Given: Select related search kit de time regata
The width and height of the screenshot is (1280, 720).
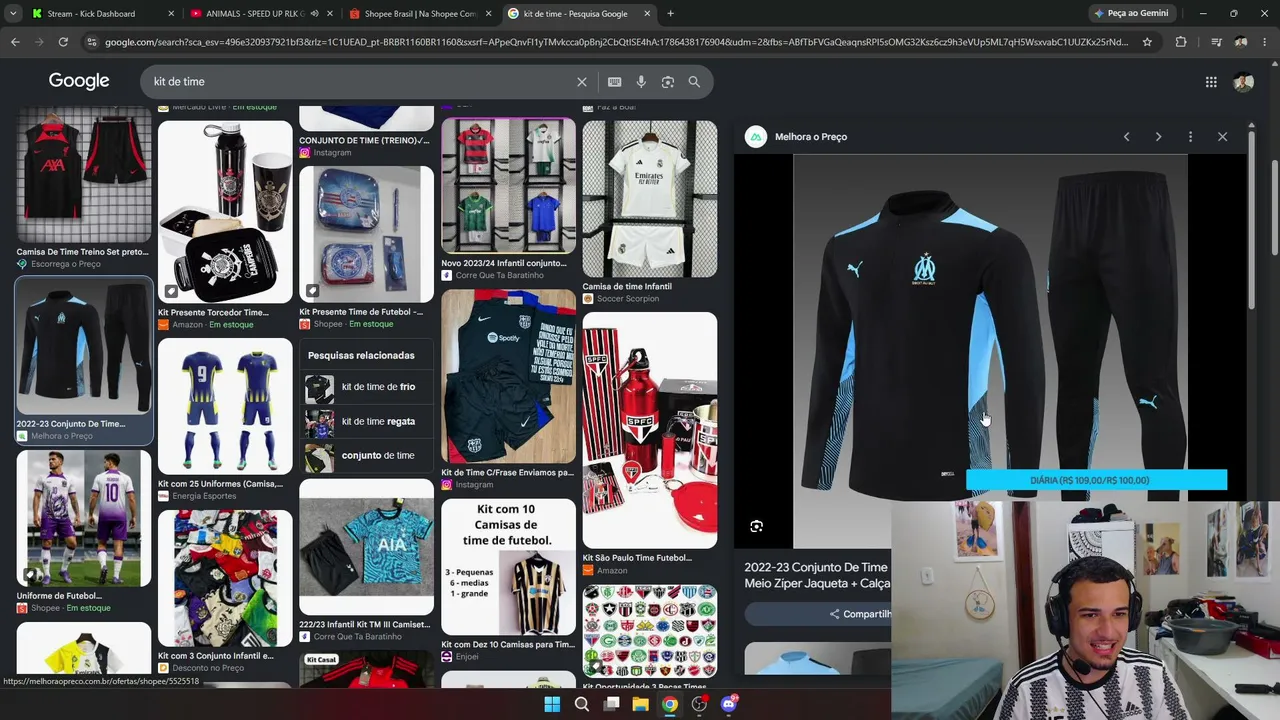Looking at the screenshot, I should [366, 421].
